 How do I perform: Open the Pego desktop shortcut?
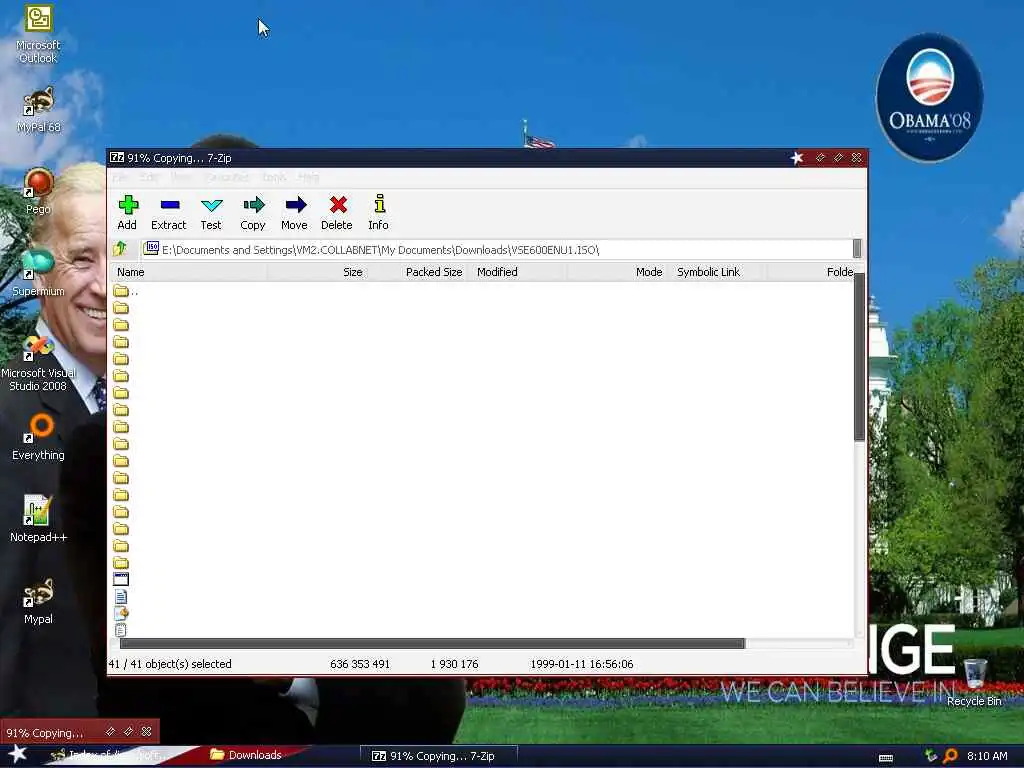38,191
